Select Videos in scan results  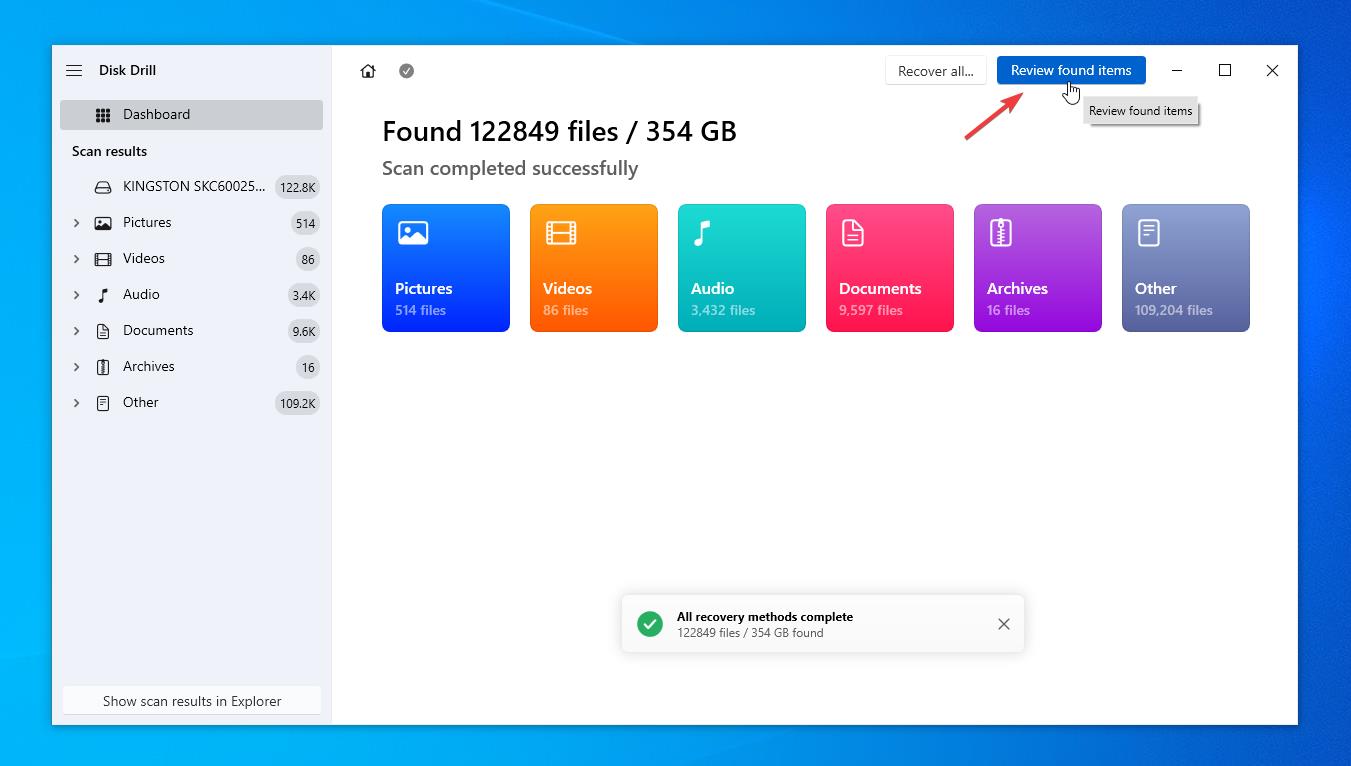click(x=191, y=259)
